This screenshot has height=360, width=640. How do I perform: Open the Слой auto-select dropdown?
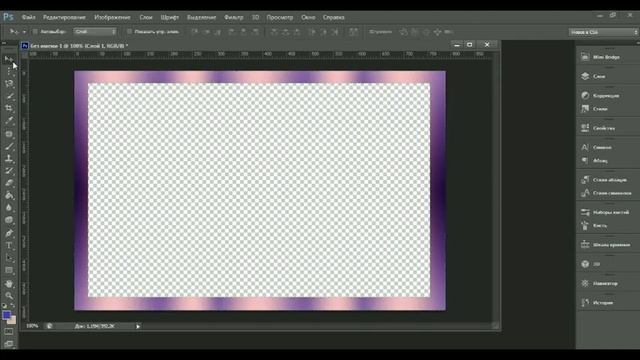pos(95,31)
